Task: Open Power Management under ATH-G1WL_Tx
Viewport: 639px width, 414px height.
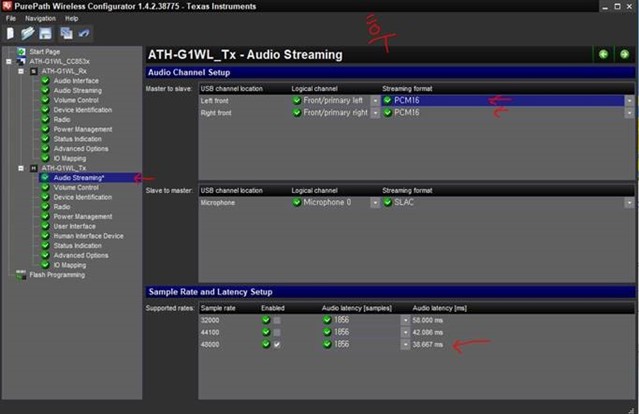Action: click(83, 217)
